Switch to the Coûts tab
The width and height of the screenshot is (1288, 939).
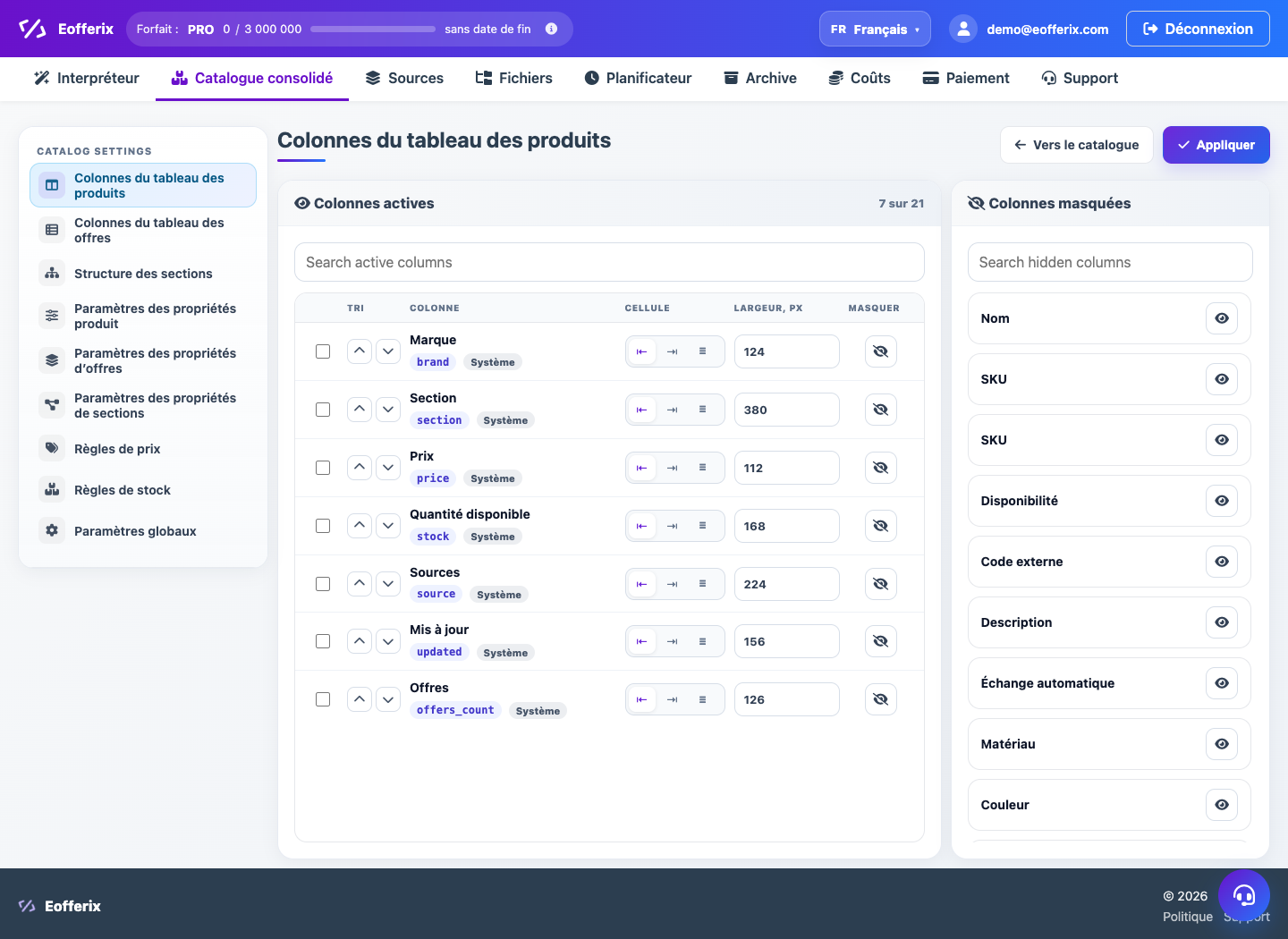coord(860,79)
